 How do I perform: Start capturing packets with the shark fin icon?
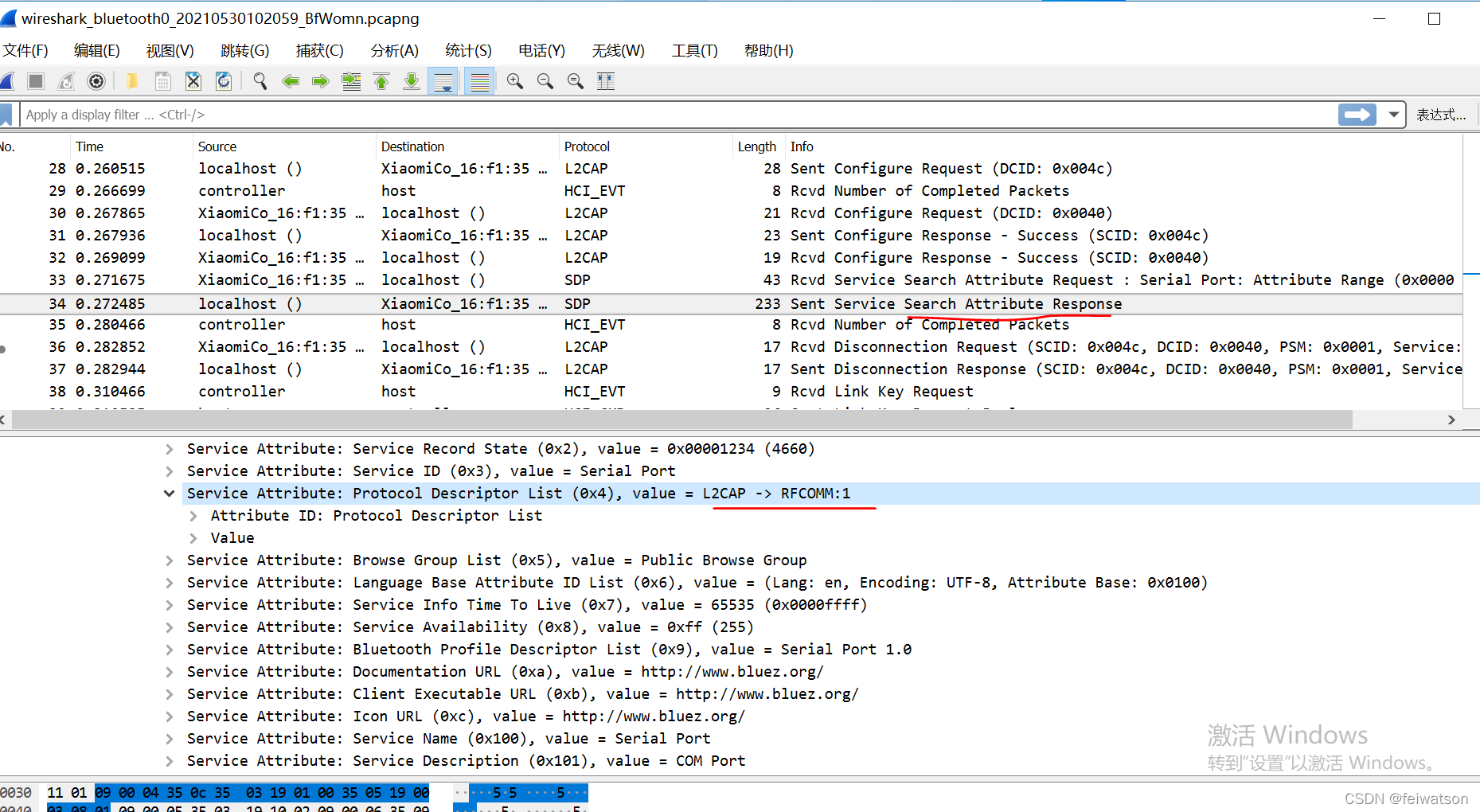tap(7, 81)
